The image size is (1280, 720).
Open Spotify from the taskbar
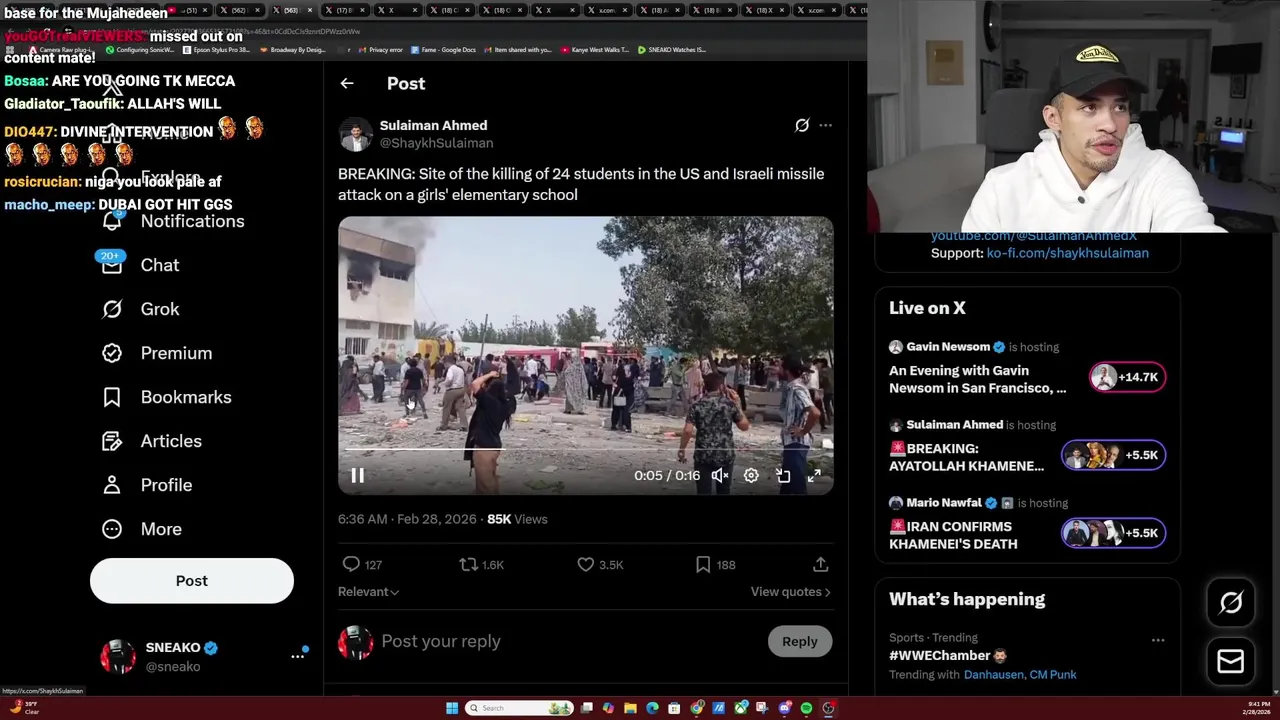806,708
